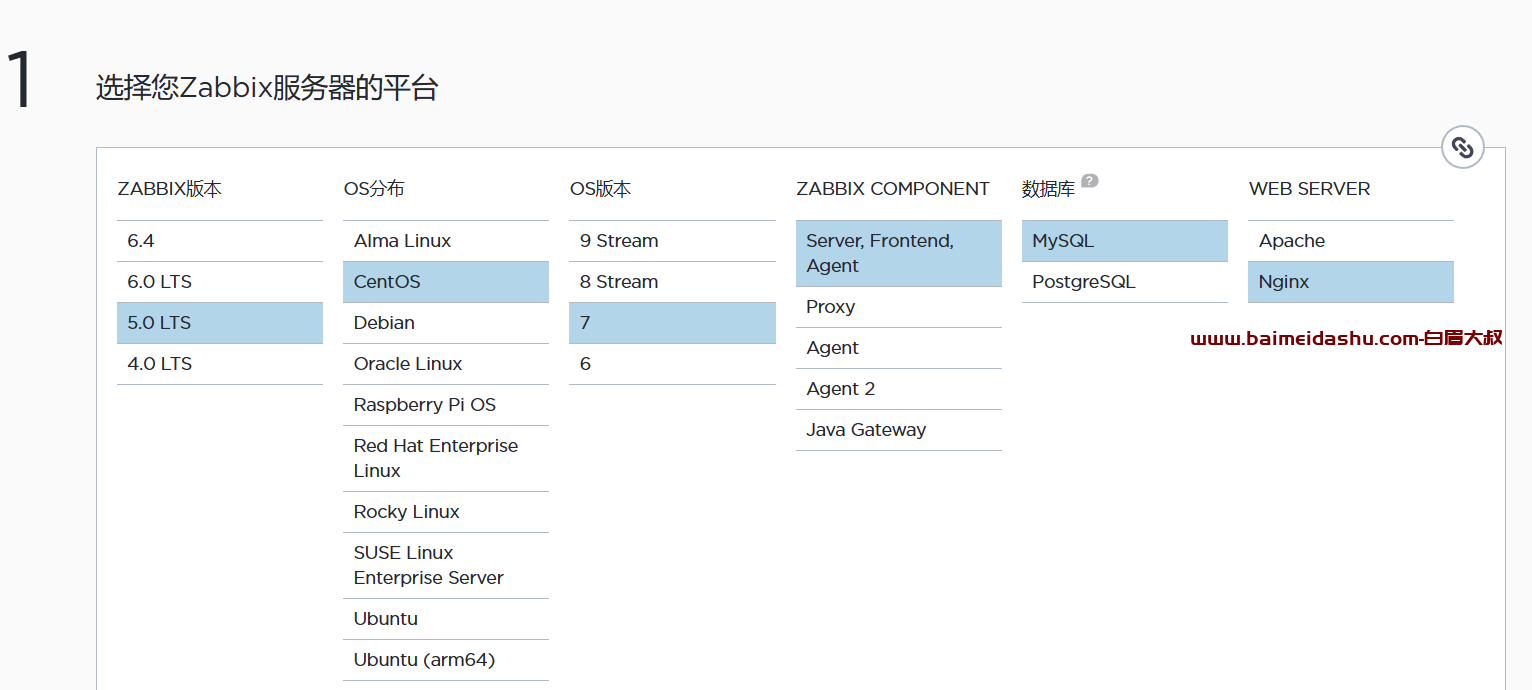Pick Ubuntu (arm64) distribution
Image resolution: width=1532 pixels, height=690 pixels.
pos(446,660)
